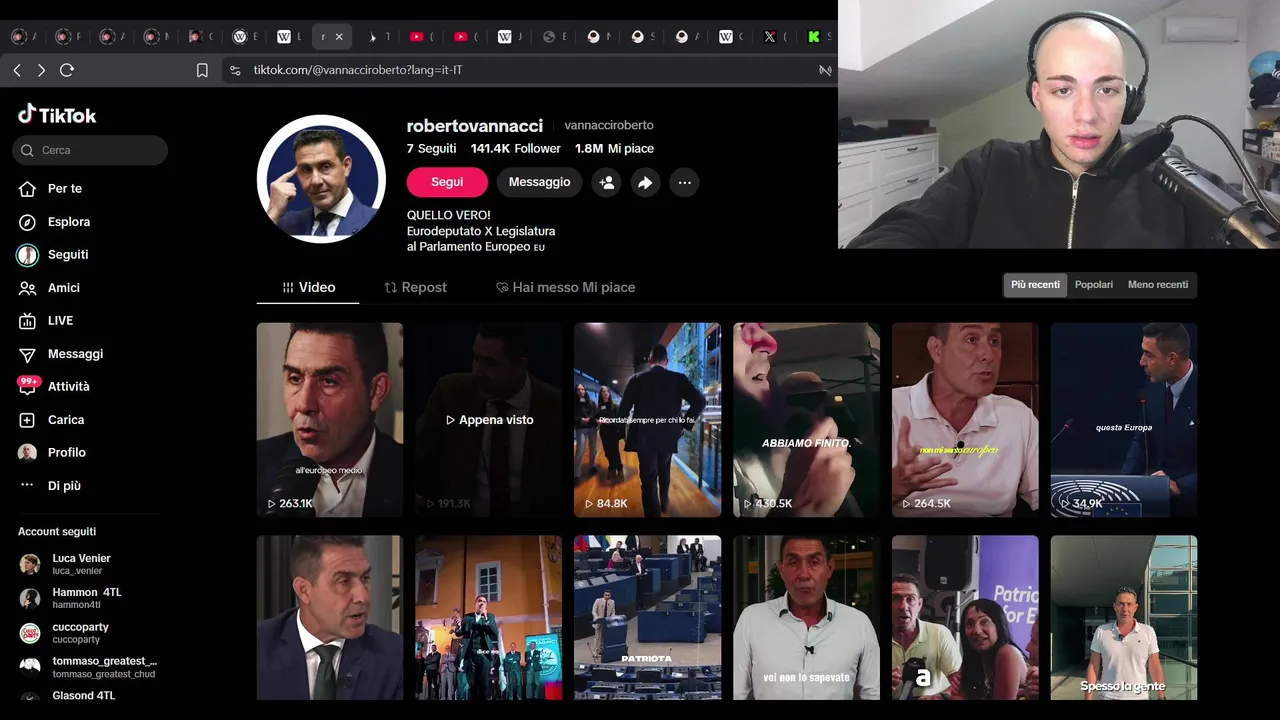
Task: Open the questa Europa video
Action: coord(1124,420)
